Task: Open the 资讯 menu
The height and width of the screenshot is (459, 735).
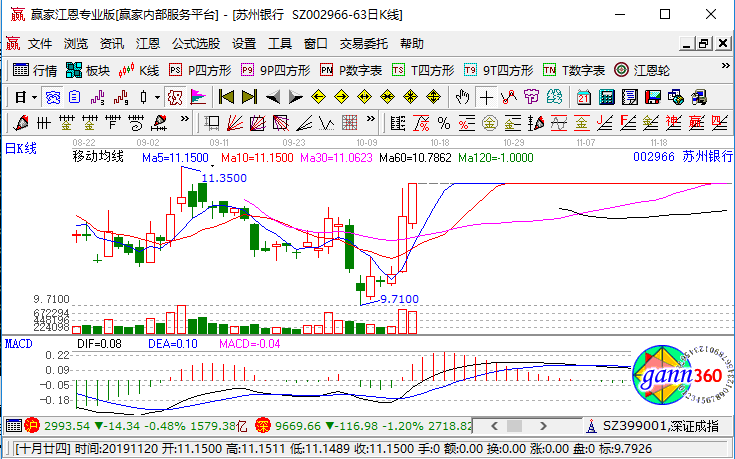Action: pos(112,44)
